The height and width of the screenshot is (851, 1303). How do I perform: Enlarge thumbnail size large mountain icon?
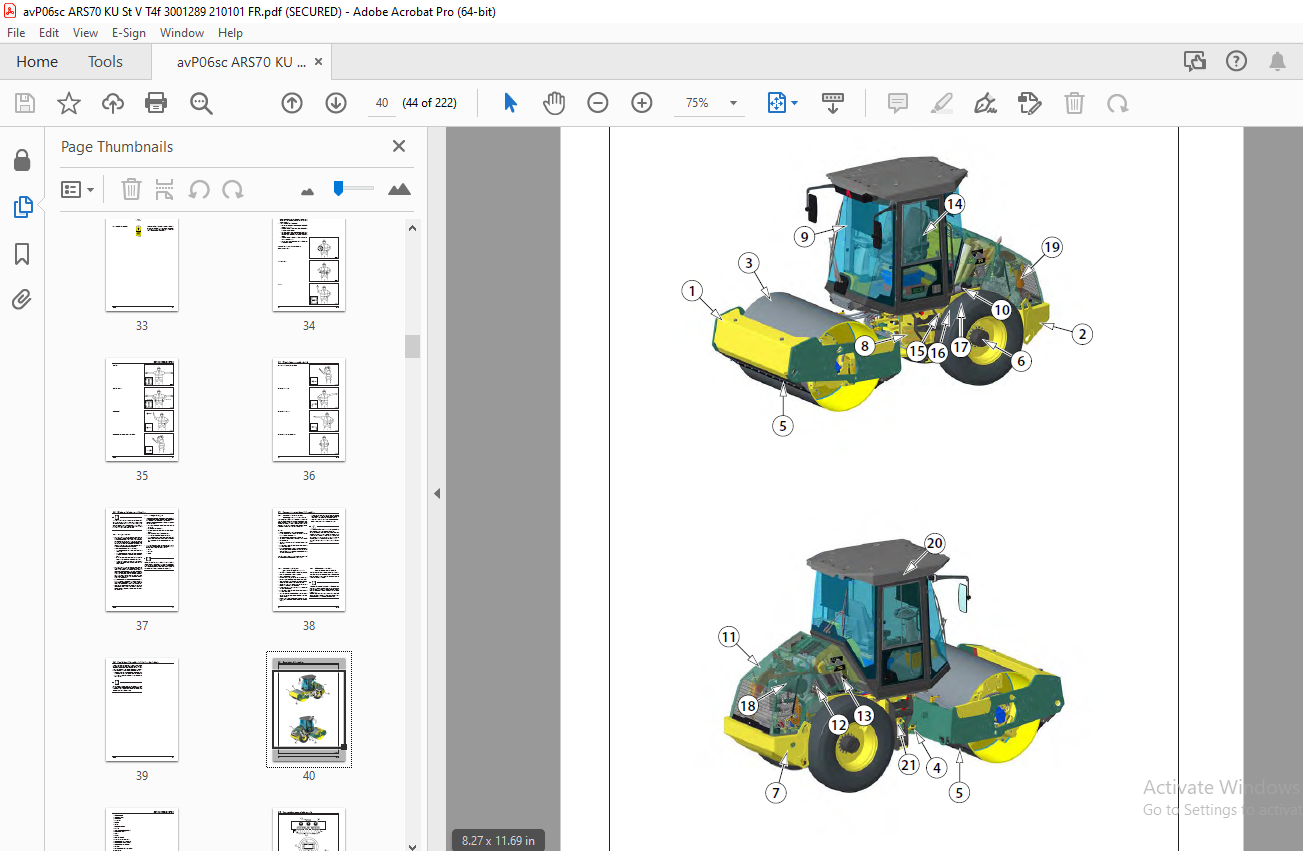click(399, 189)
